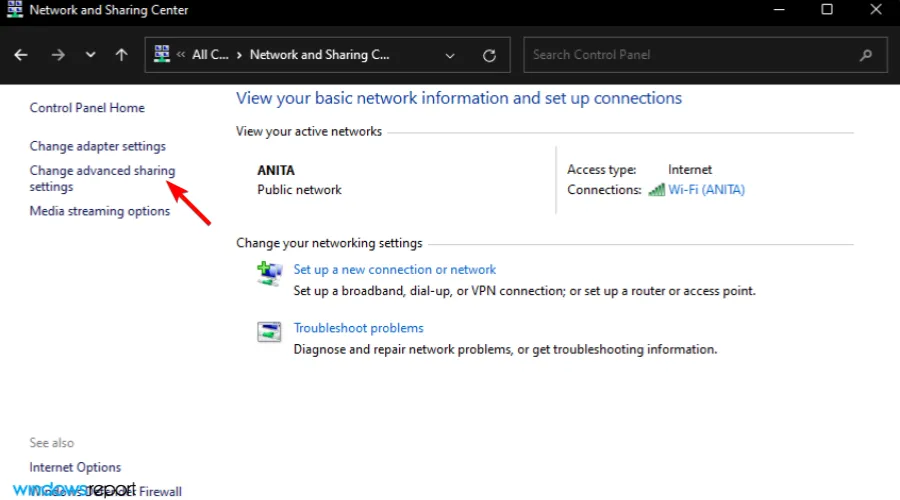This screenshot has height=500, width=900.
Task: Click the Up one level arrow
Action: coord(122,55)
